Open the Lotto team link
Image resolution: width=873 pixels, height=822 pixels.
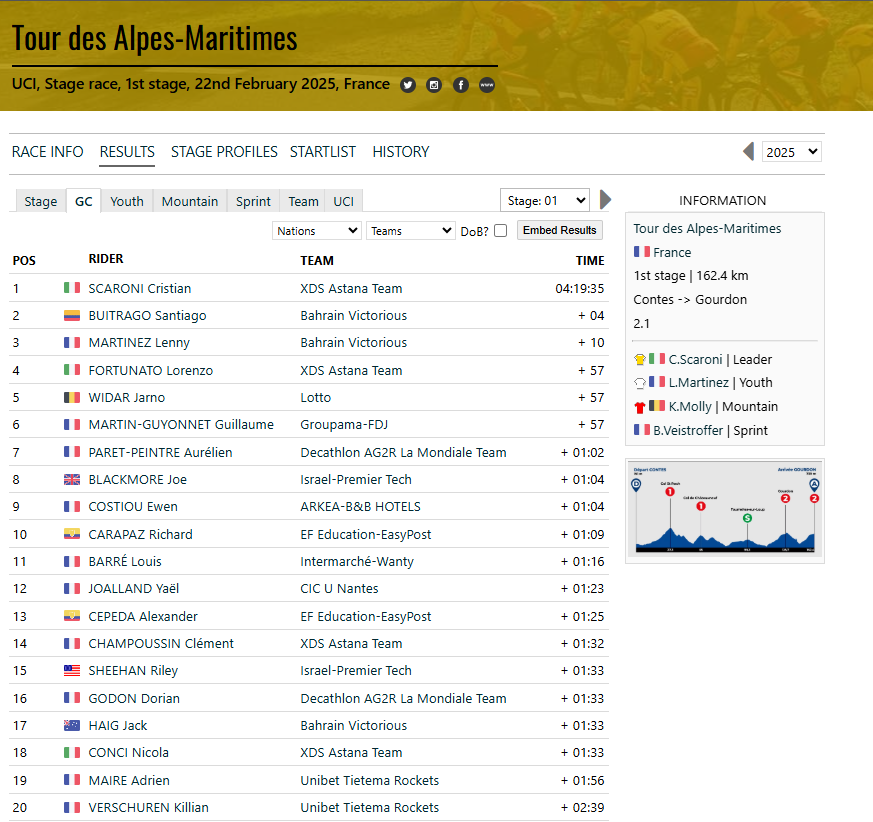316,398
